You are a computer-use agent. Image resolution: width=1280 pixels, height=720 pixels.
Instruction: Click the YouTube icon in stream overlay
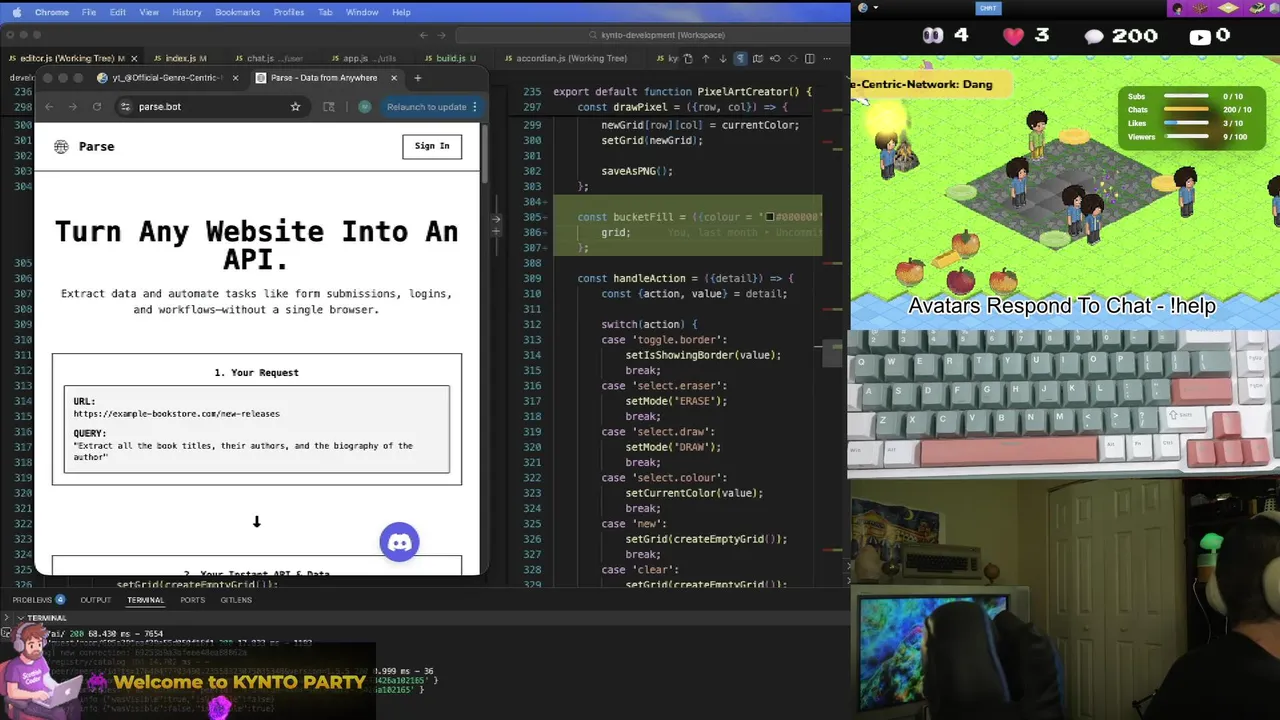click(1201, 37)
